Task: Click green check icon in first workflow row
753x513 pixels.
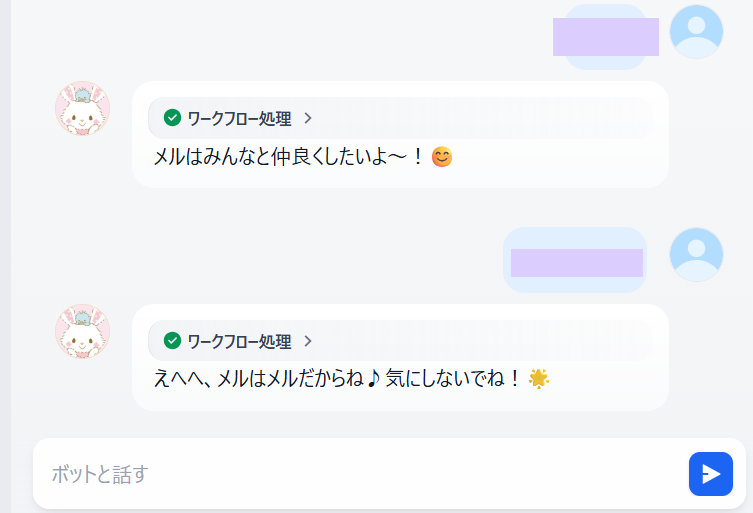Action: tap(172, 118)
